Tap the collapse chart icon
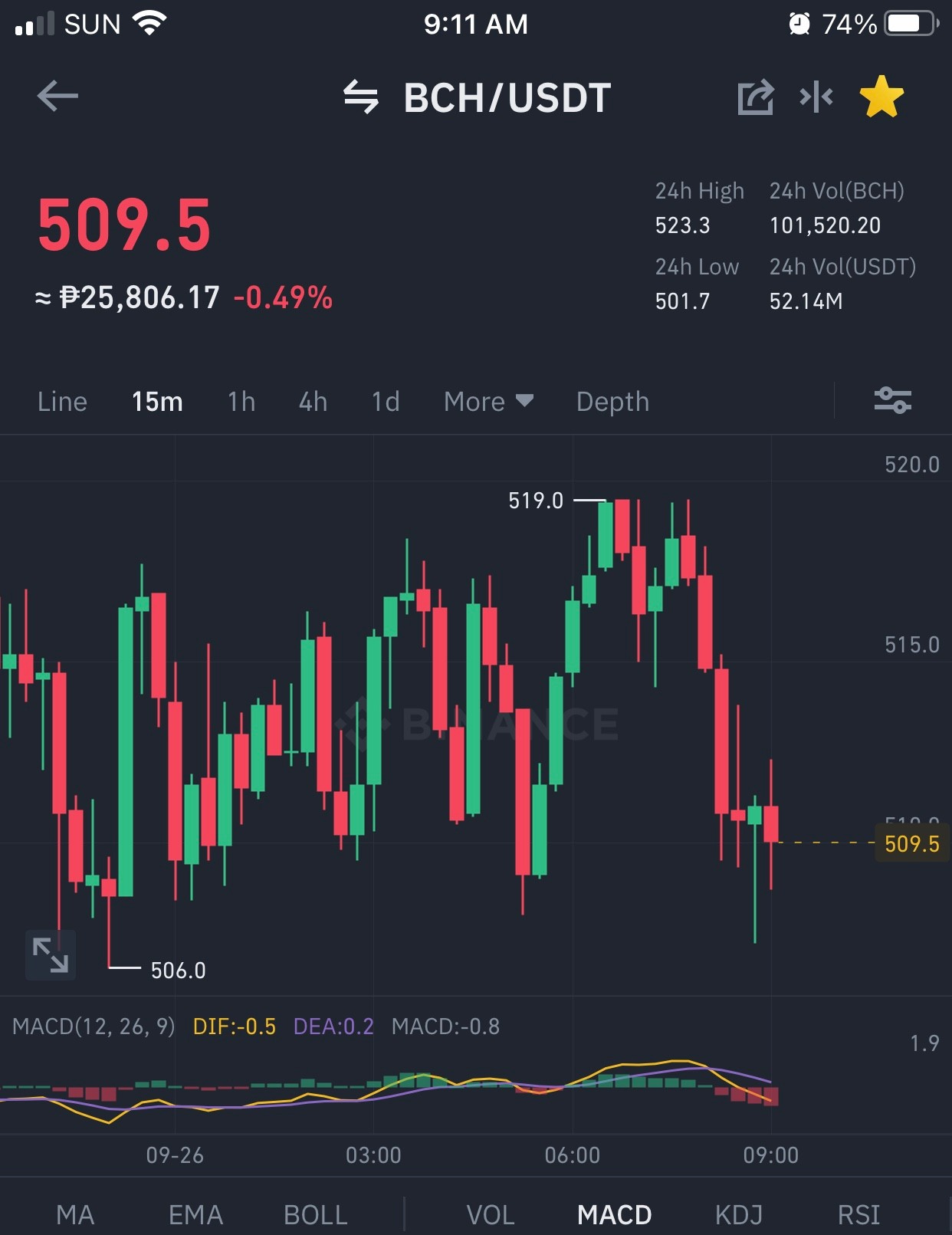Image resolution: width=952 pixels, height=1235 pixels. click(x=816, y=97)
